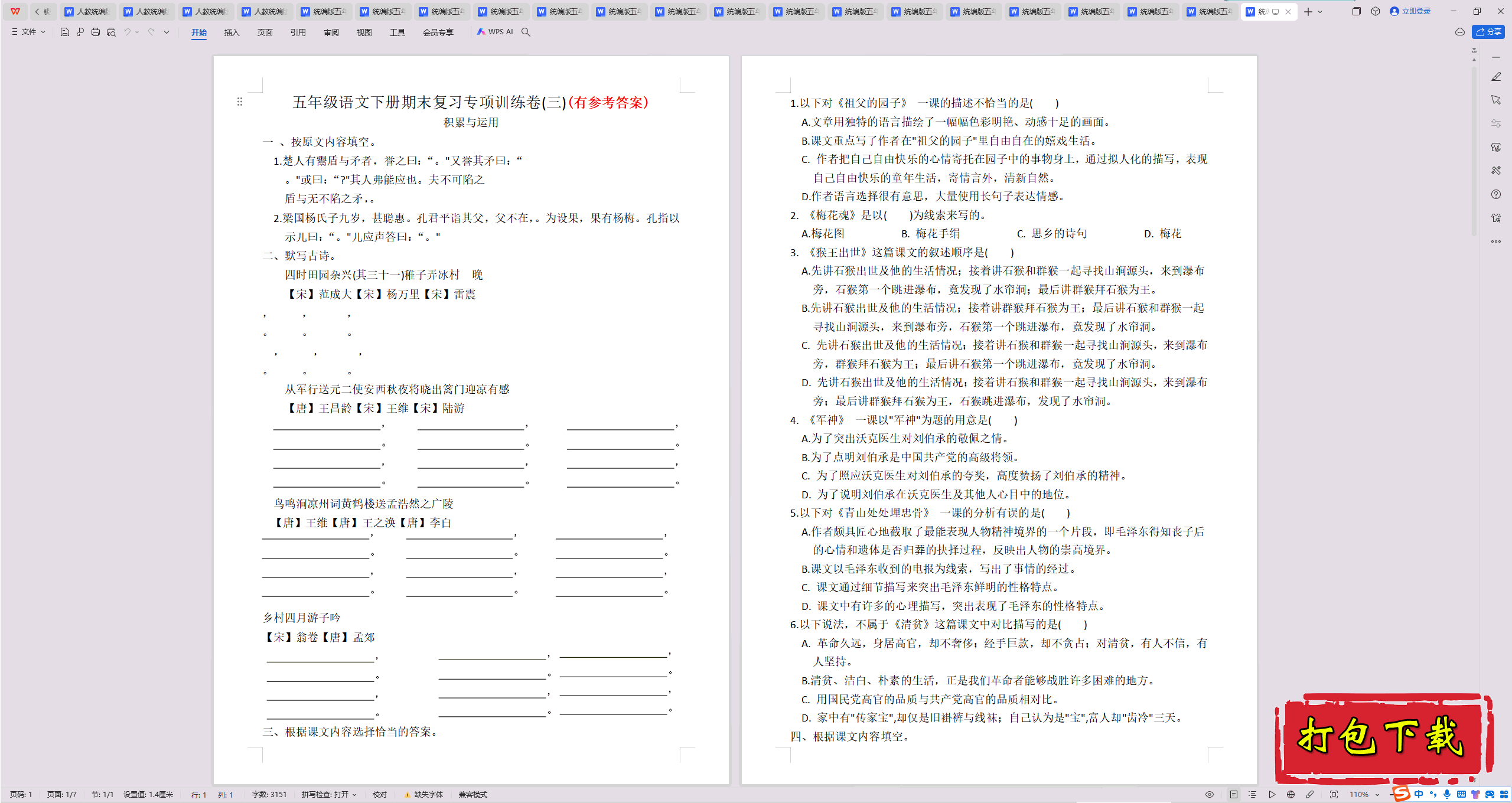Close the active document tab
1512x803 pixels.
coord(1288,12)
